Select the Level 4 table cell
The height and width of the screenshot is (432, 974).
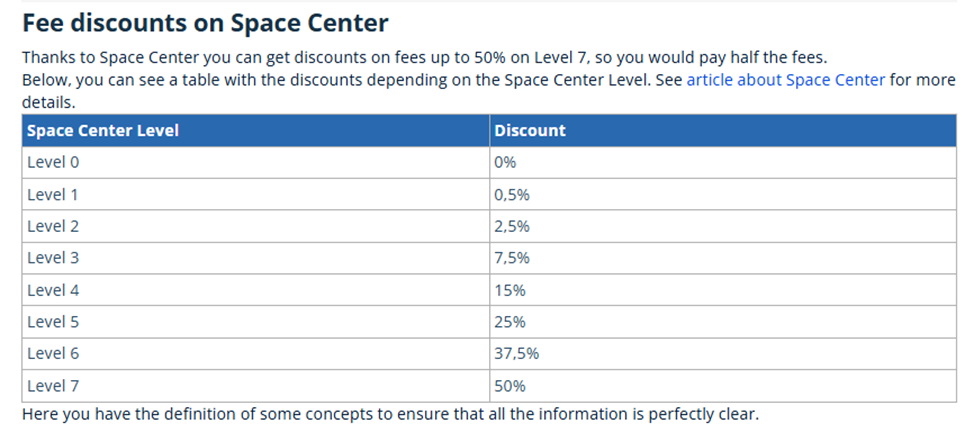(53, 290)
